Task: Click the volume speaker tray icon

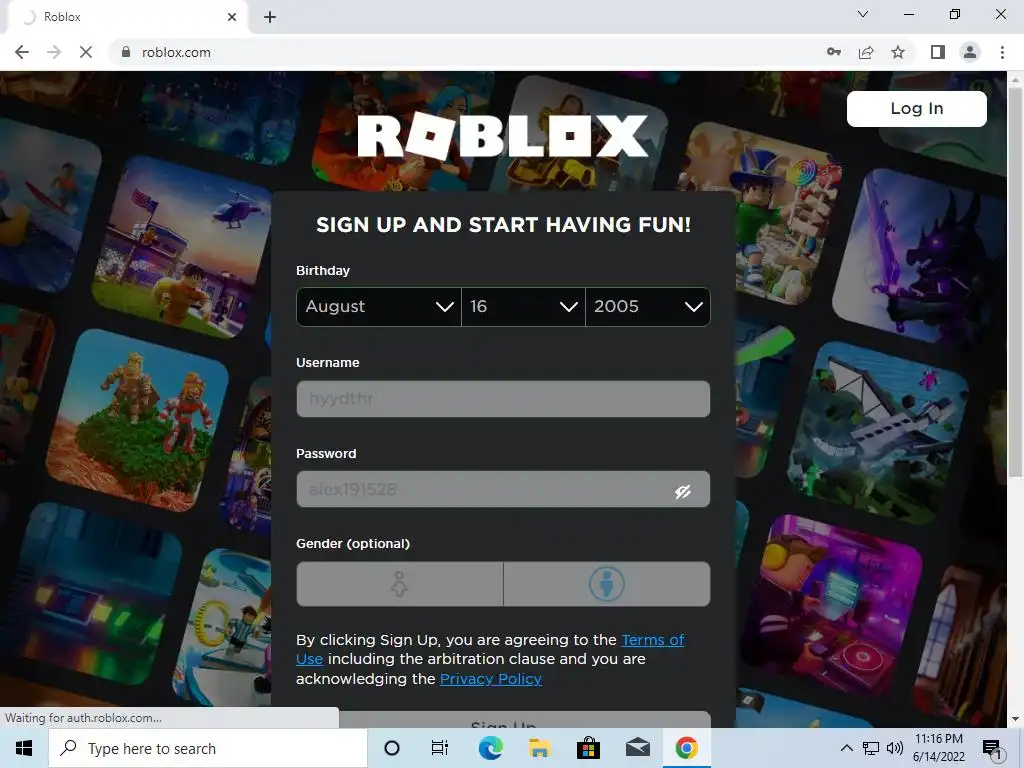Action: tap(895, 748)
